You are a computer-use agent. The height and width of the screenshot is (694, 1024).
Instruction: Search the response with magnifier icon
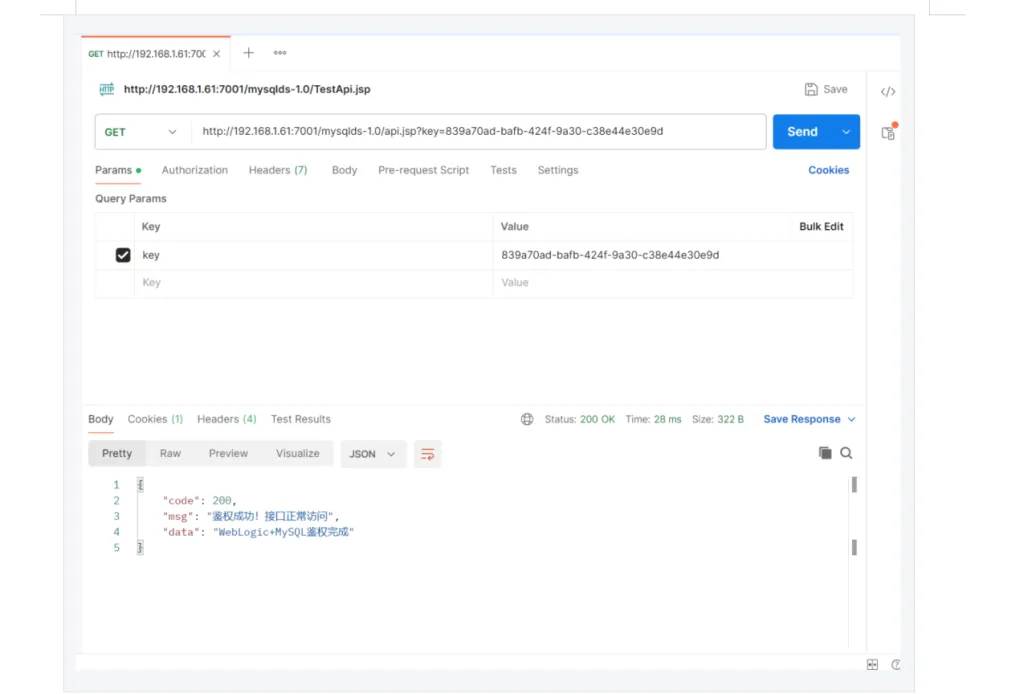(x=846, y=453)
